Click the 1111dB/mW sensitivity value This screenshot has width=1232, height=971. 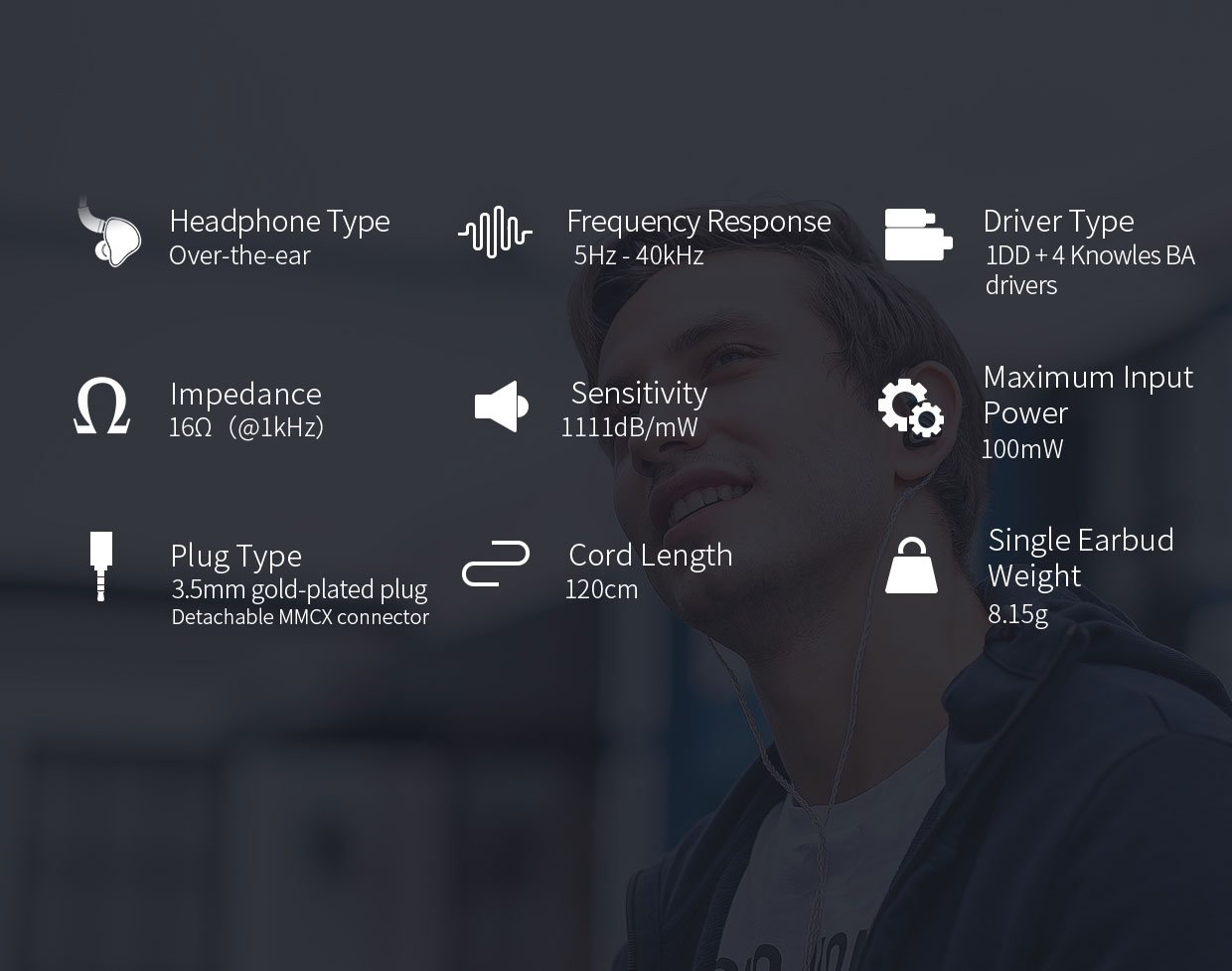(630, 427)
